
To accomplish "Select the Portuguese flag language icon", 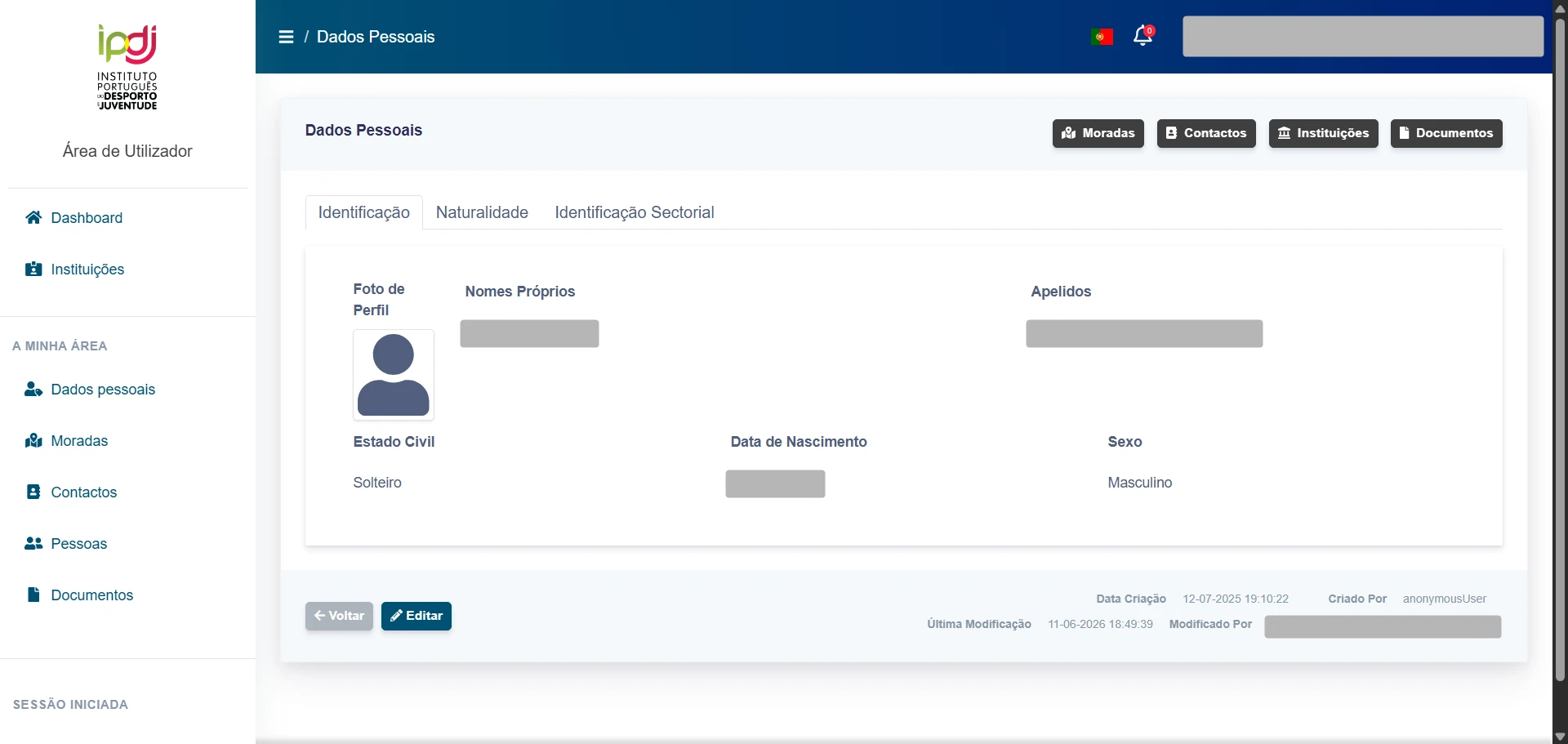I will tap(1102, 37).
